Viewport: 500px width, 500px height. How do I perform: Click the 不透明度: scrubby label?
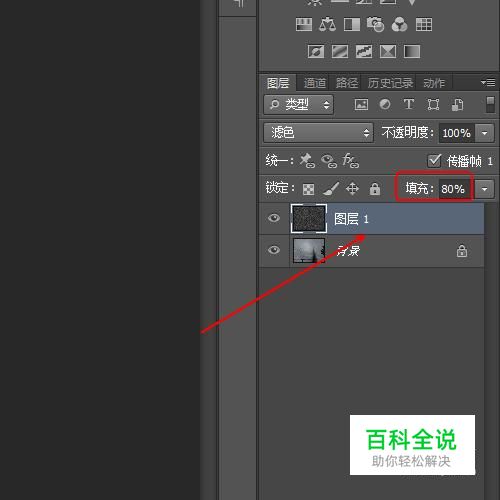coord(408,133)
